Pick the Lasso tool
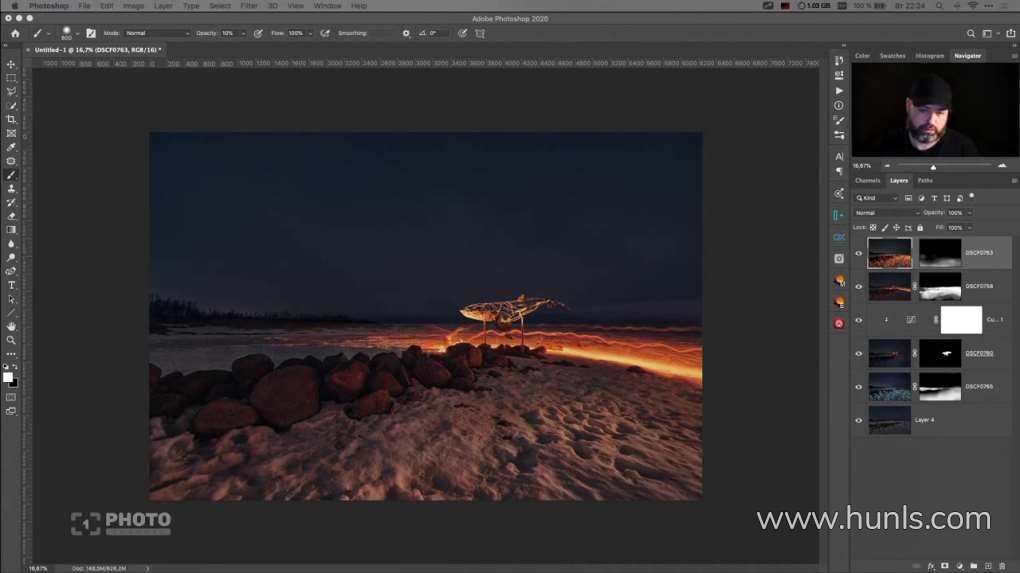This screenshot has height=573, width=1020. click(11, 91)
